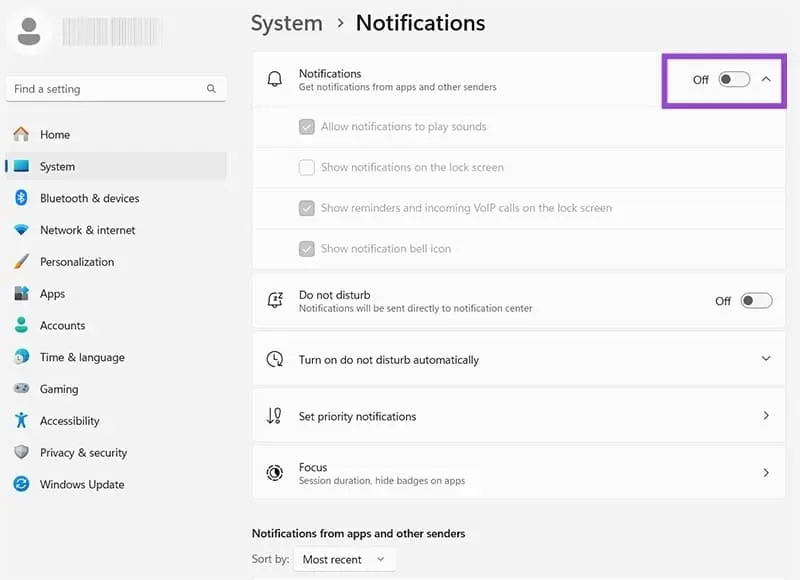The height and width of the screenshot is (580, 800).
Task: Open Personalization settings
Action: [116, 262]
